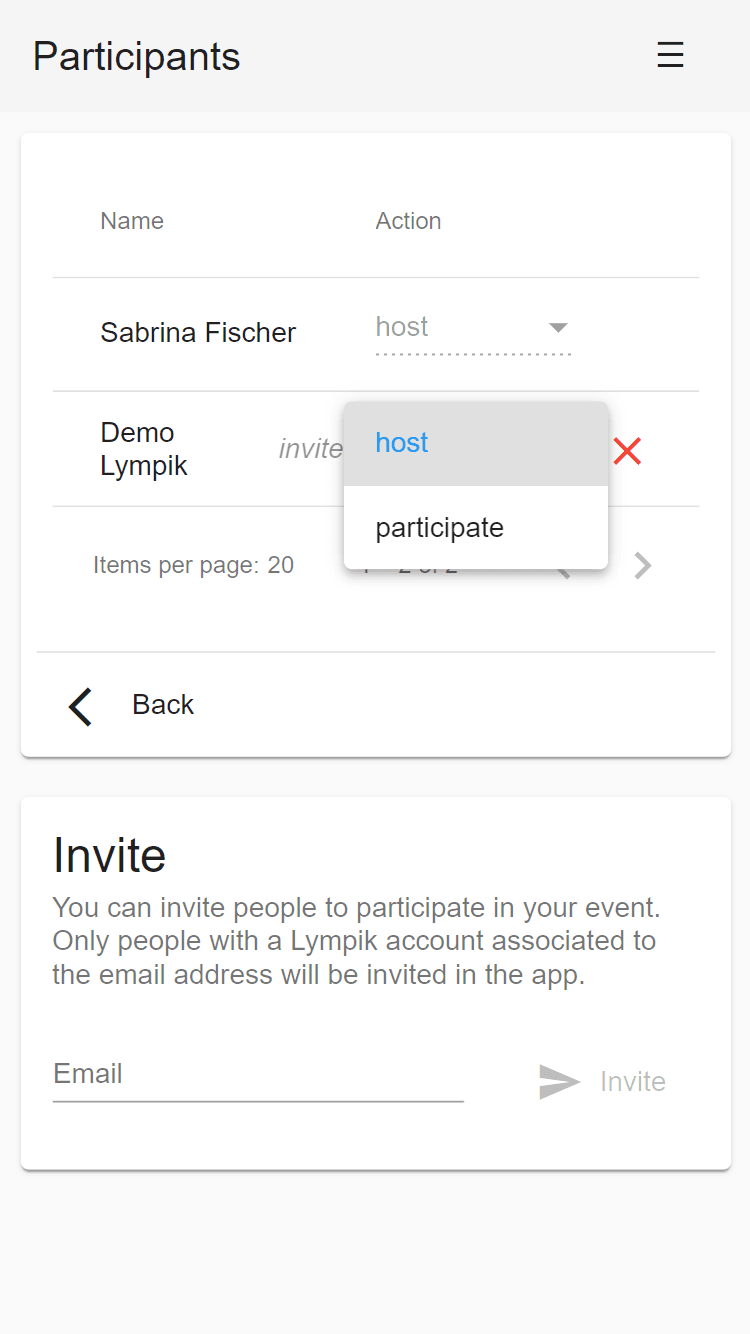The width and height of the screenshot is (750, 1334).
Task: Click the Participants page title
Action: [x=137, y=56]
